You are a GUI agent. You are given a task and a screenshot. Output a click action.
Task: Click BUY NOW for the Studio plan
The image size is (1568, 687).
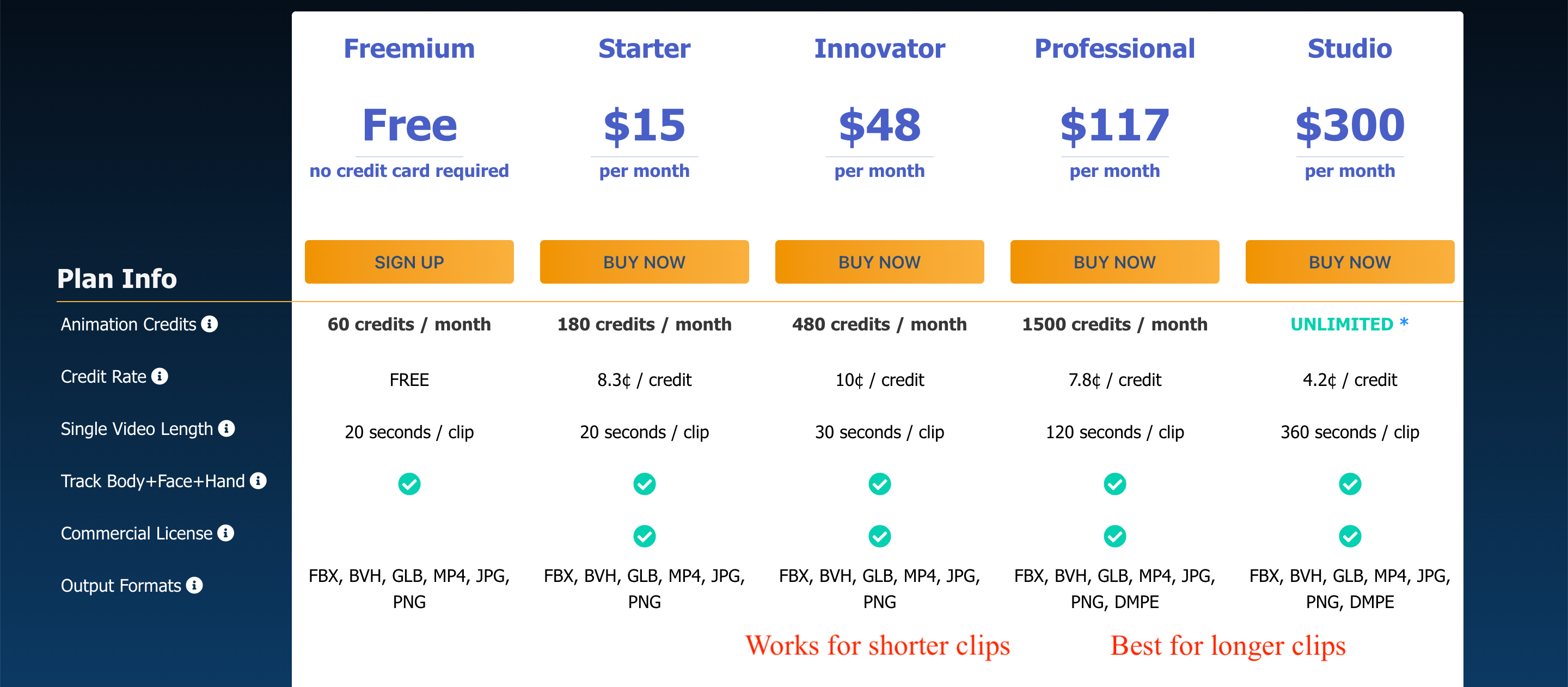click(x=1350, y=262)
